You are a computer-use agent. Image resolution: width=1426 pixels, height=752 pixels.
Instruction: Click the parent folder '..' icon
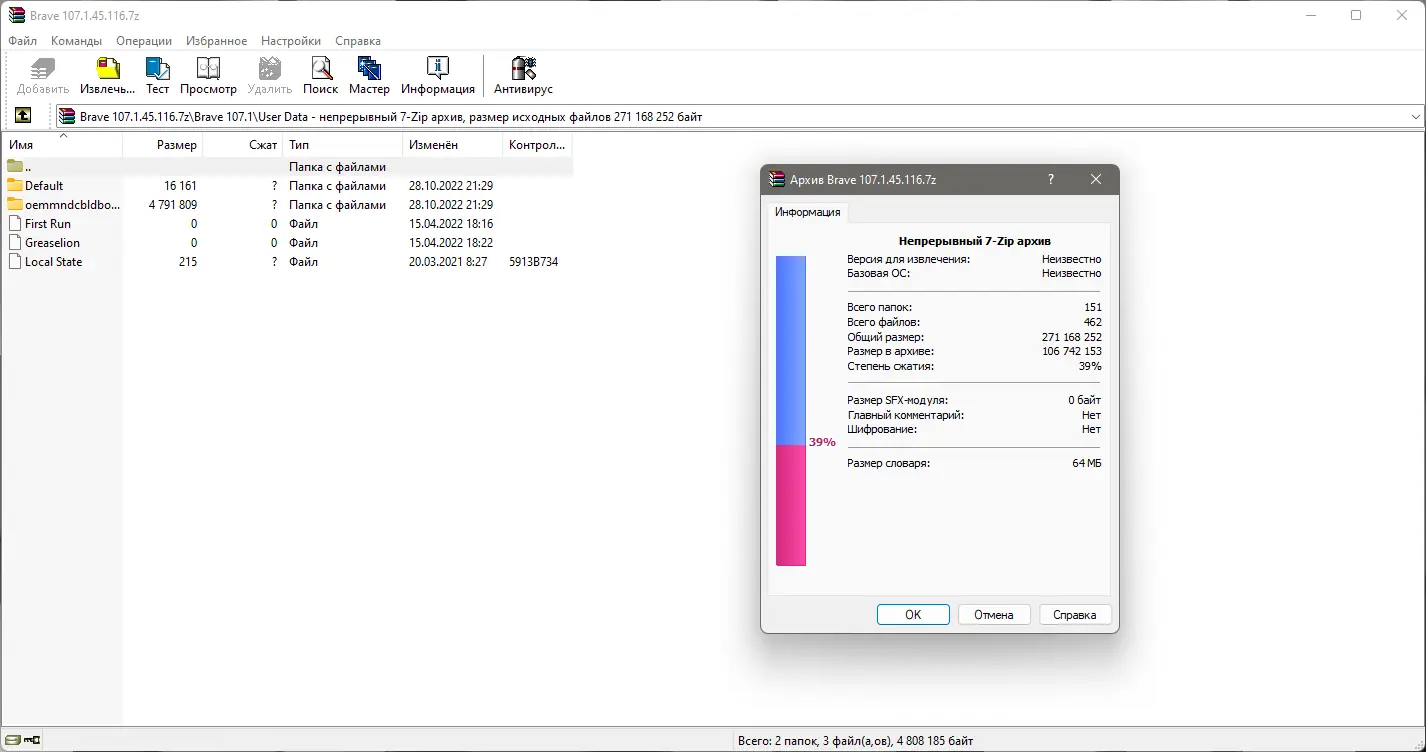click(15, 167)
